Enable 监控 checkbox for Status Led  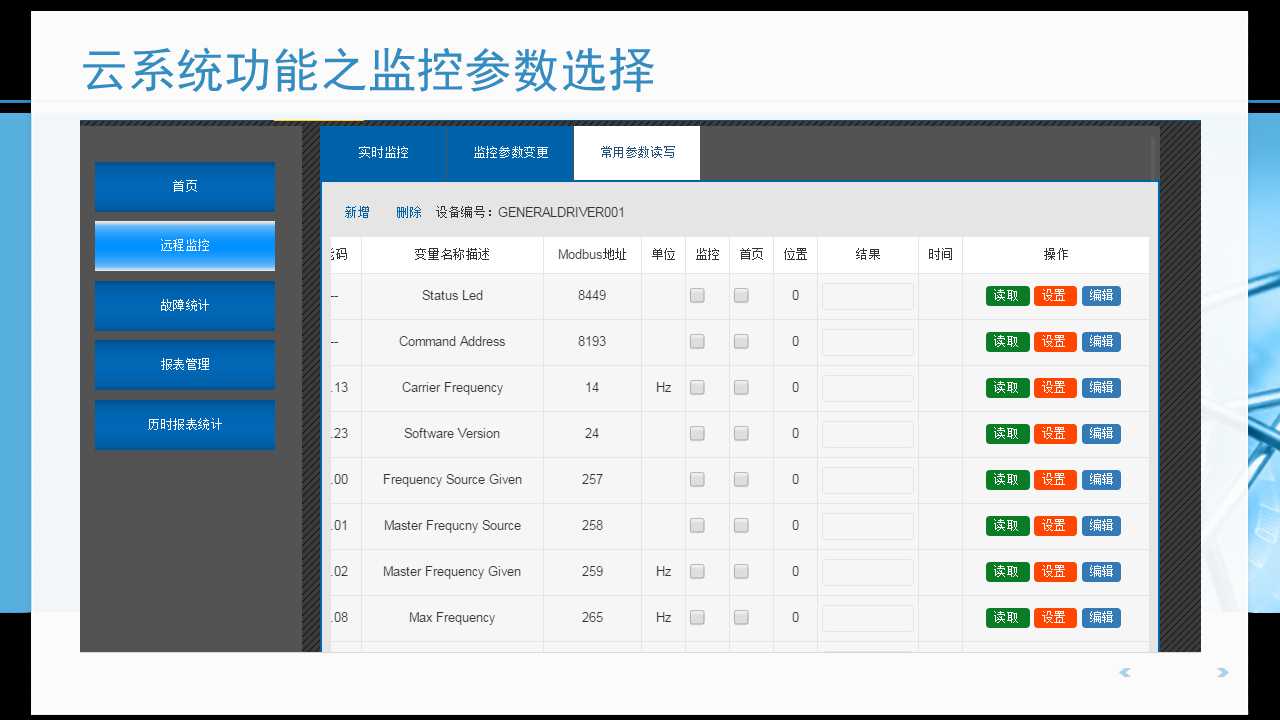[697, 295]
